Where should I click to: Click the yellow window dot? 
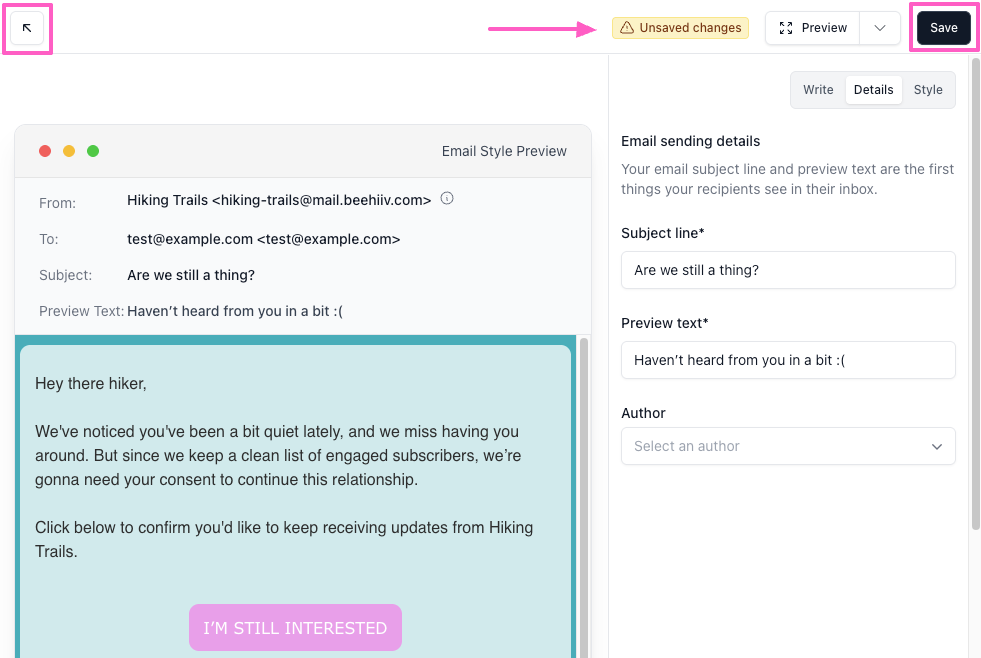tap(69, 151)
